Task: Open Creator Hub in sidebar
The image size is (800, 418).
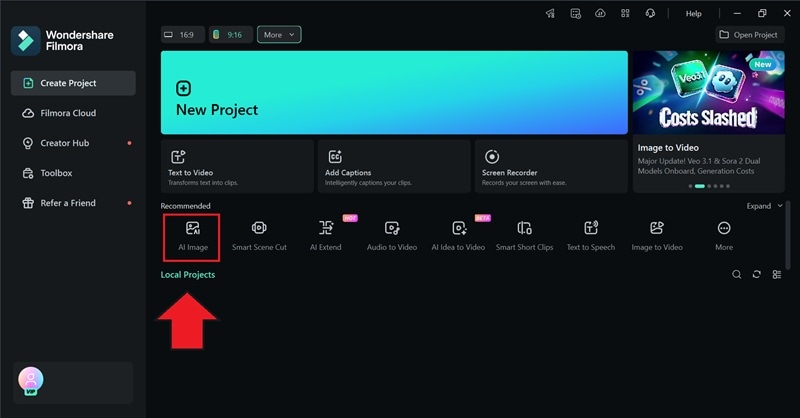Action: pos(73,143)
